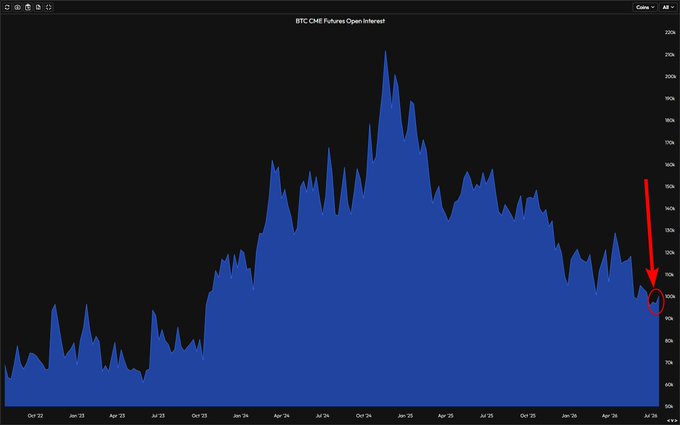Toggle fullscreen with the expand arrows icon
Image resolution: width=680 pixels, height=425 pixels.
click(49, 7)
